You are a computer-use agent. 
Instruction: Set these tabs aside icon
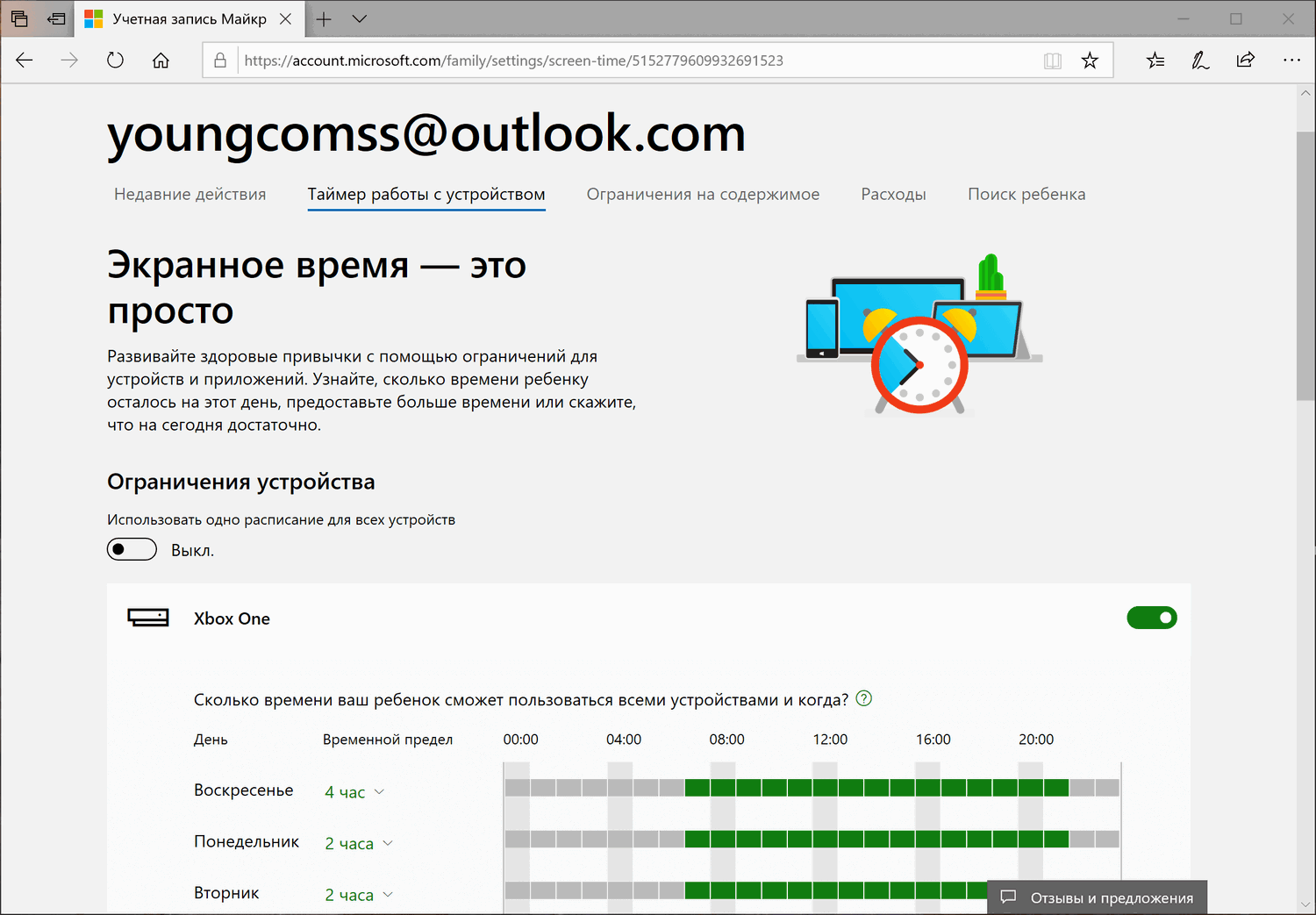57,18
